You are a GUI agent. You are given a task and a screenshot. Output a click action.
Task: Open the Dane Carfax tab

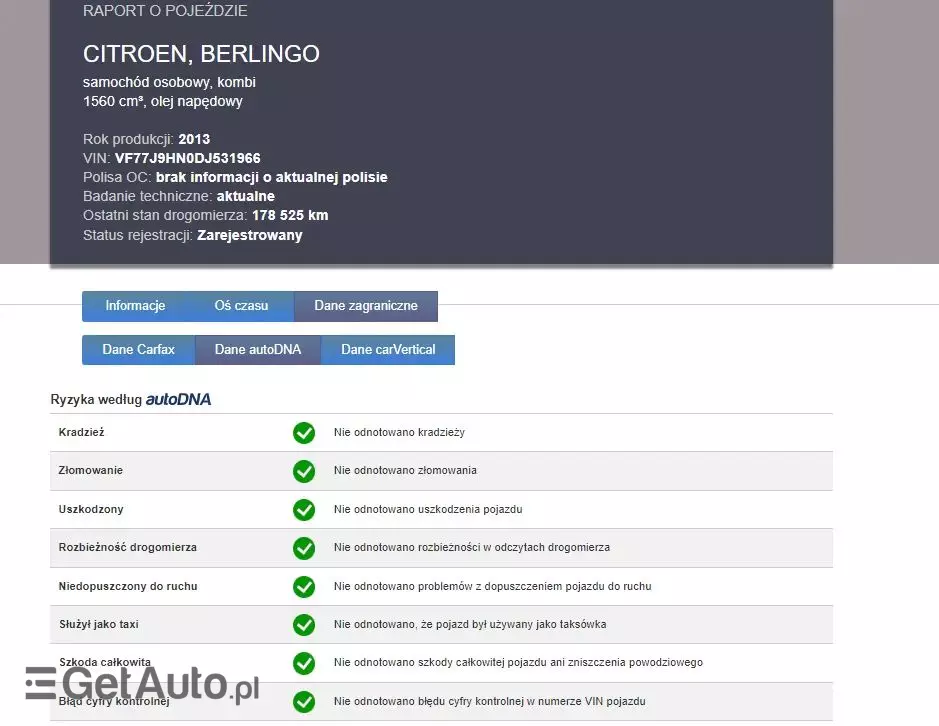pos(138,350)
